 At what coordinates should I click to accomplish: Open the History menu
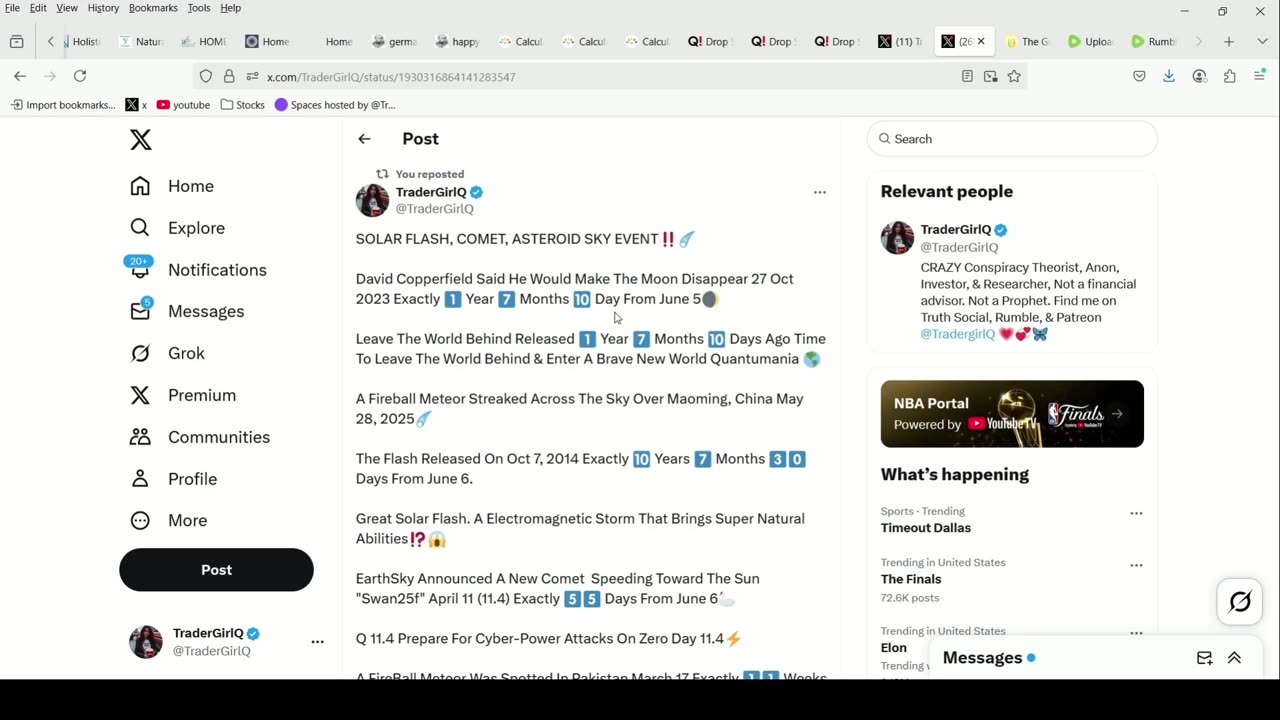tap(103, 8)
